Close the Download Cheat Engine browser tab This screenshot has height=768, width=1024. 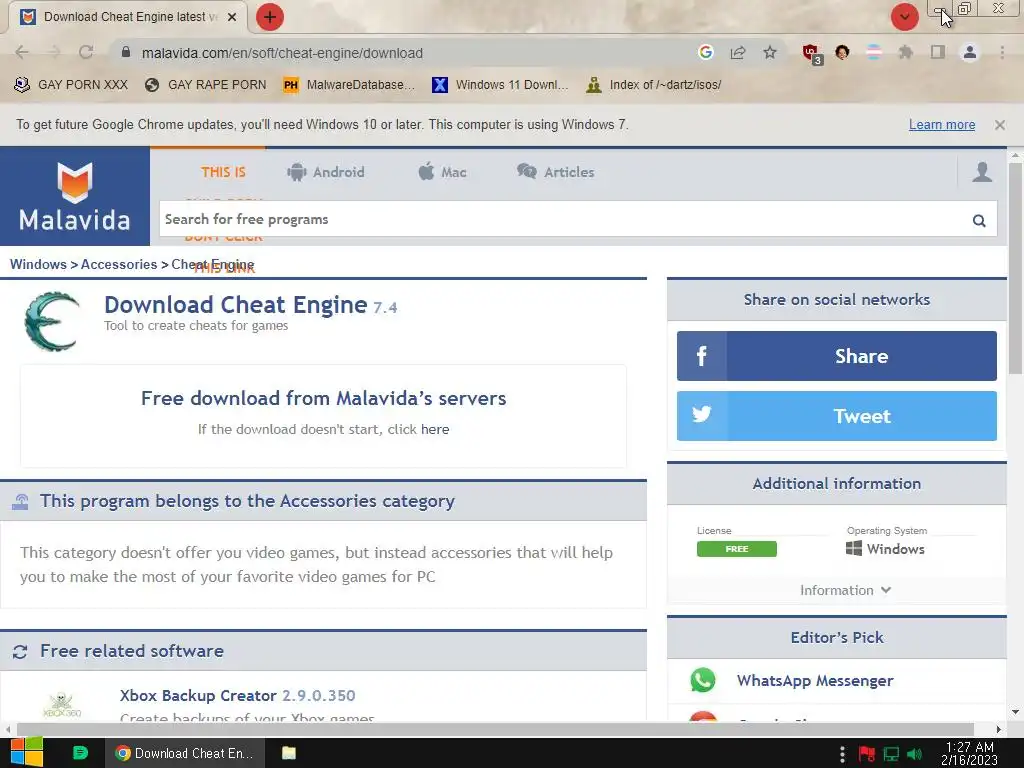[232, 17]
